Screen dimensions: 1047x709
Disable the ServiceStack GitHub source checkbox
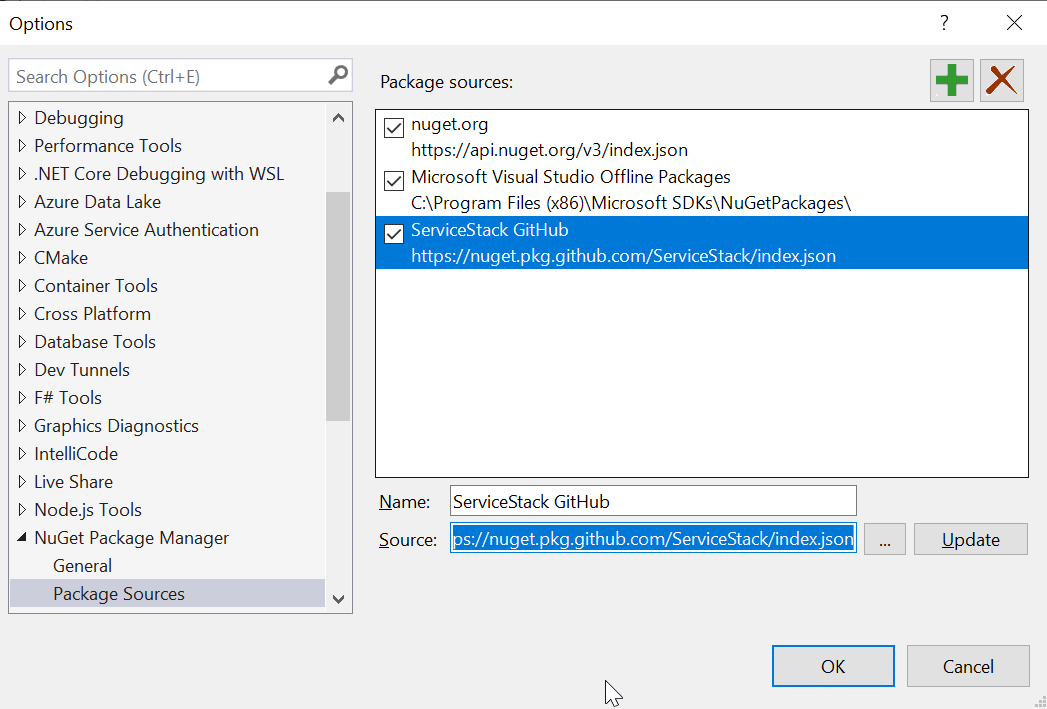coord(394,234)
